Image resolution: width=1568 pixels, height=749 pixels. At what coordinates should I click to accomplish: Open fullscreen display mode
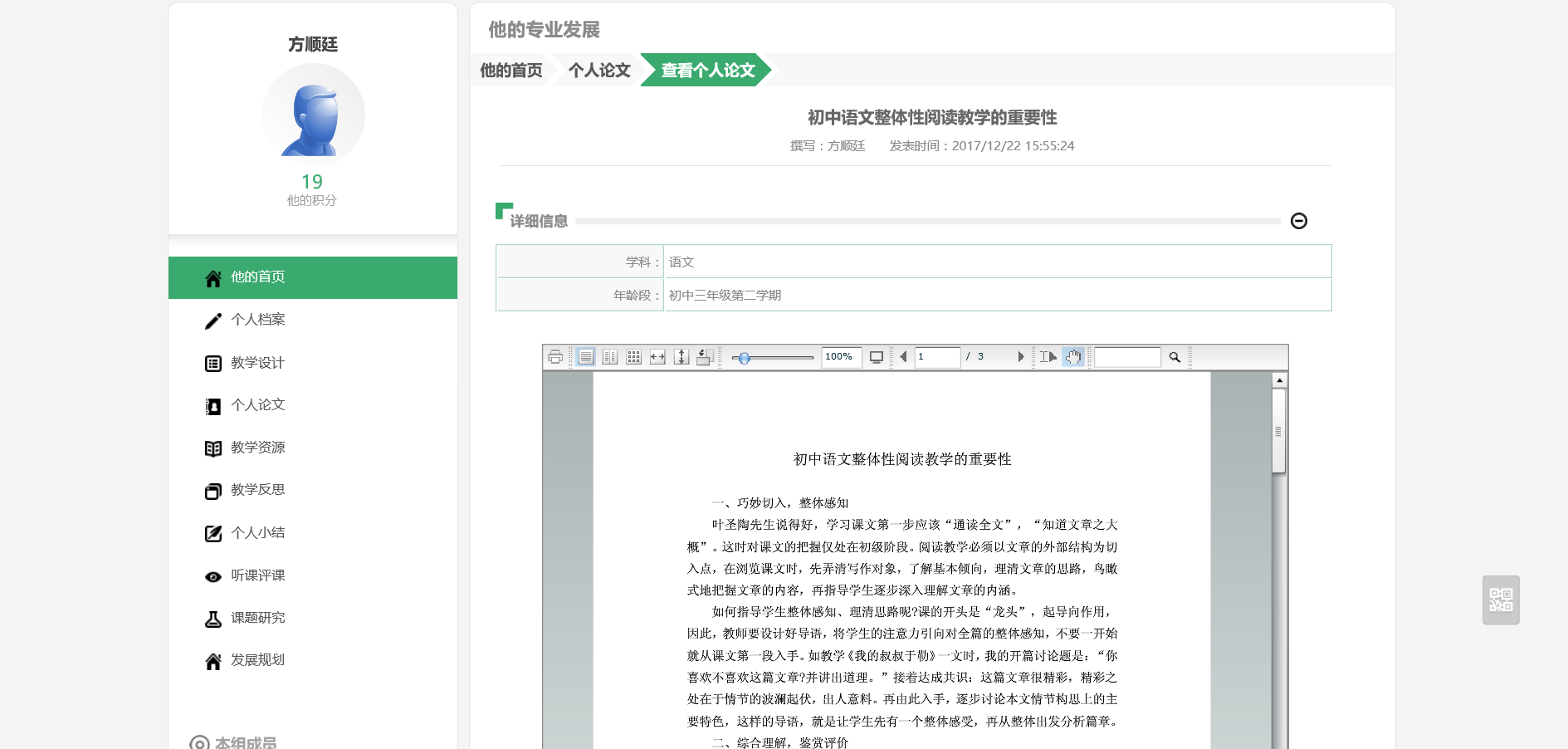click(x=876, y=357)
